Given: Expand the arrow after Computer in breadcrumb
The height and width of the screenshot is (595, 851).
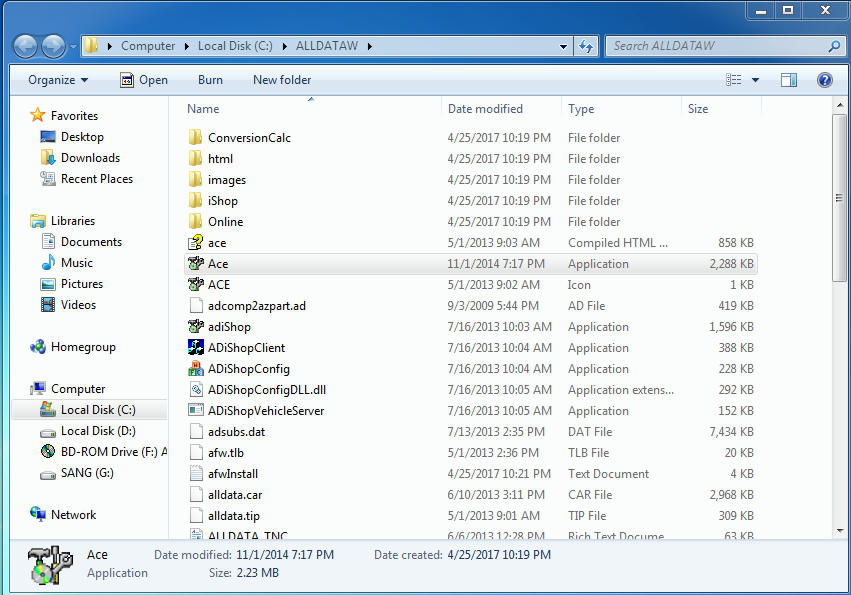Looking at the screenshot, I should [186, 47].
